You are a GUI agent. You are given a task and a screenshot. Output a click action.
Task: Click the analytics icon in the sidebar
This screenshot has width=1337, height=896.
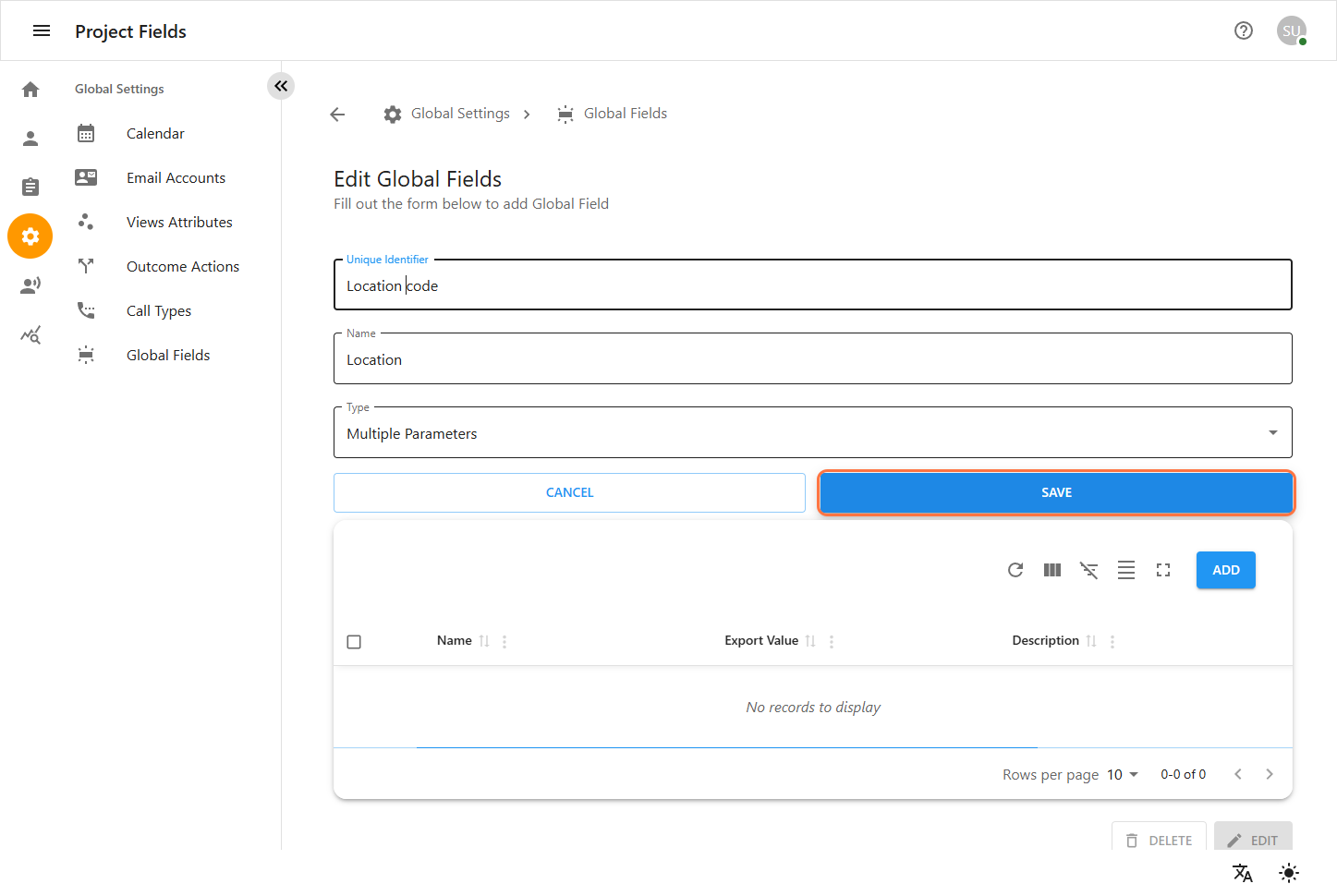(x=30, y=334)
